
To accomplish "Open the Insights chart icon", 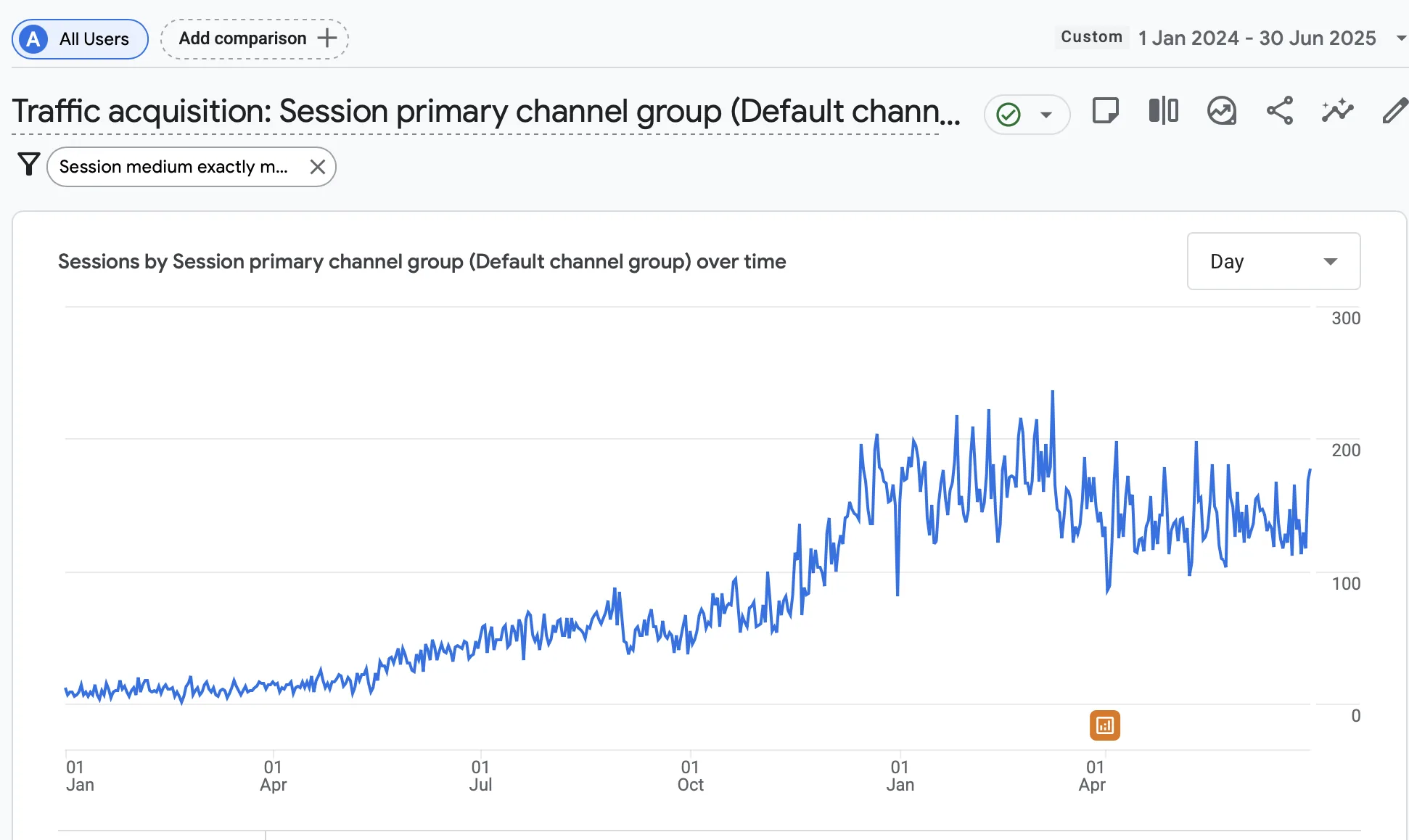I will pyautogui.click(x=1222, y=111).
